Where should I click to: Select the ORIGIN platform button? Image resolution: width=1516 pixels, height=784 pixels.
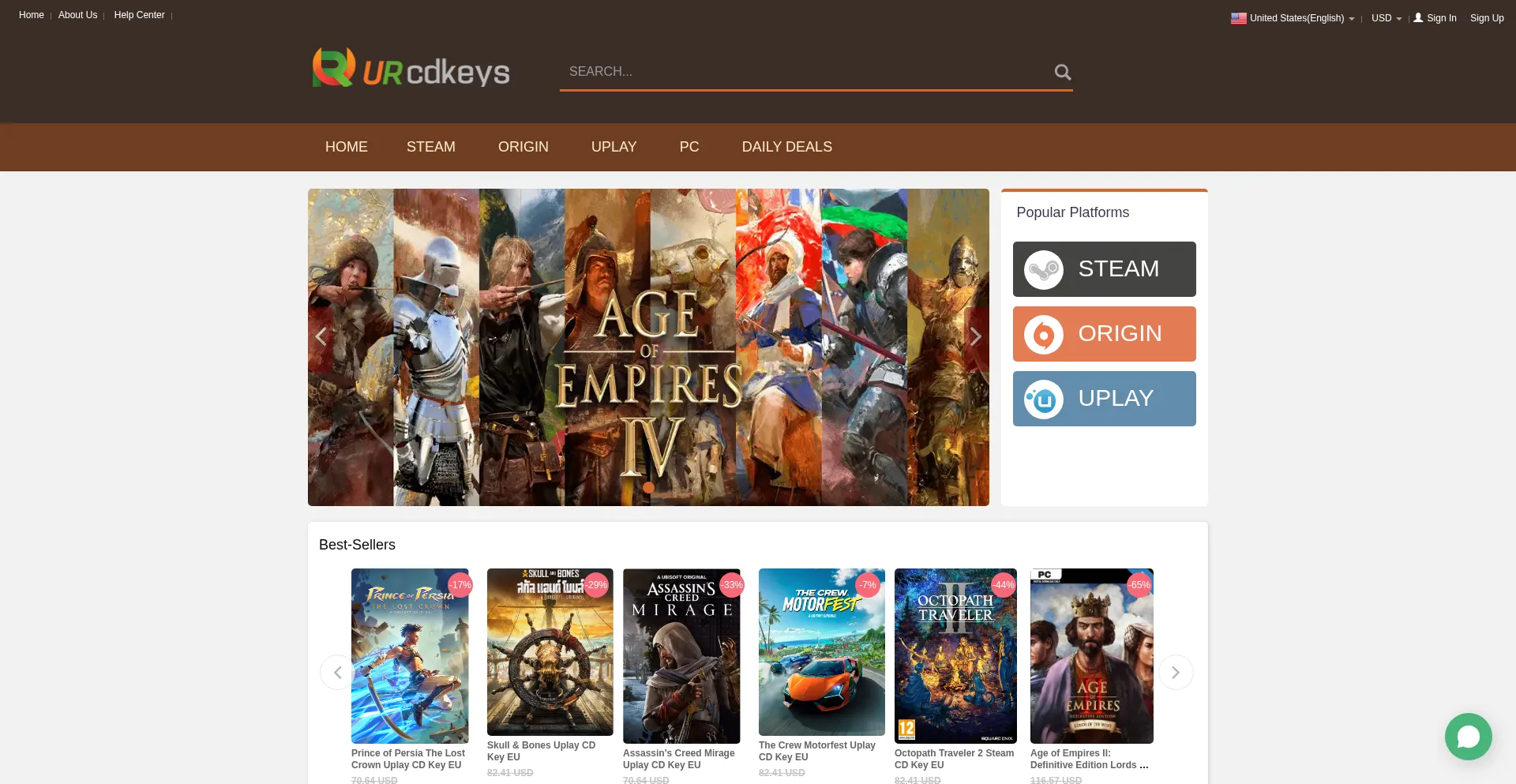[x=1105, y=334]
